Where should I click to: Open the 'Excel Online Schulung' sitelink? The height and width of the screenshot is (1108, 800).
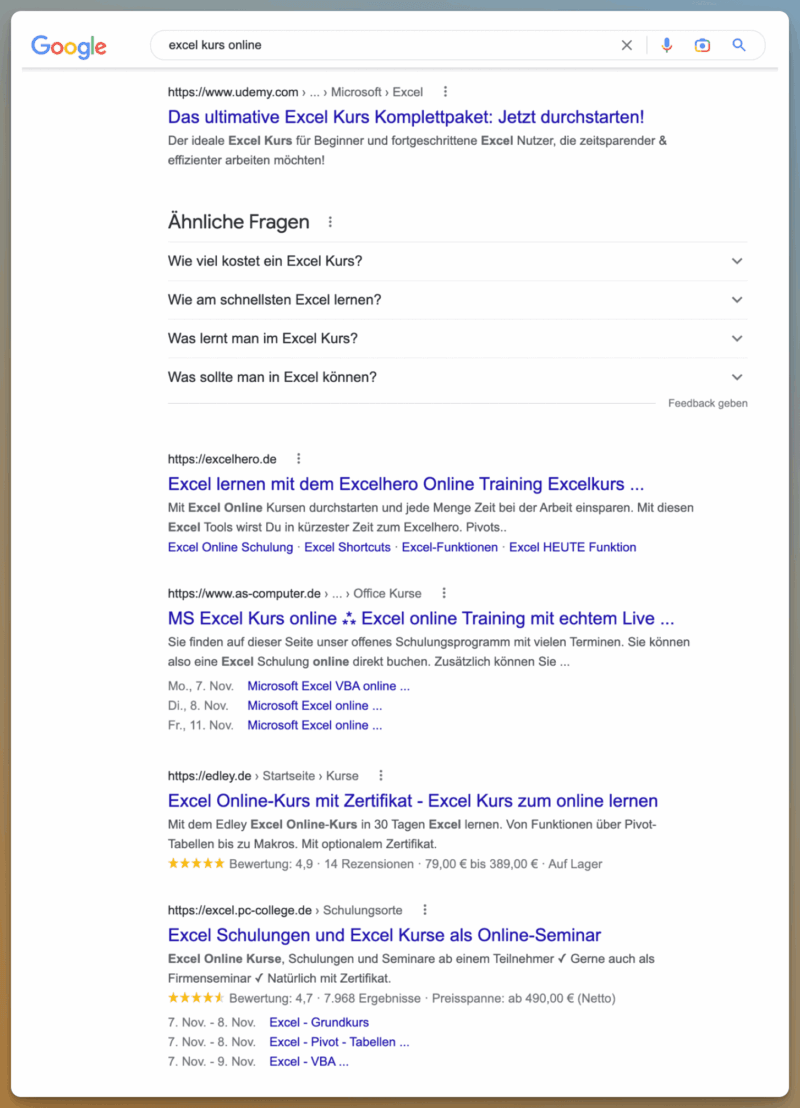[230, 547]
